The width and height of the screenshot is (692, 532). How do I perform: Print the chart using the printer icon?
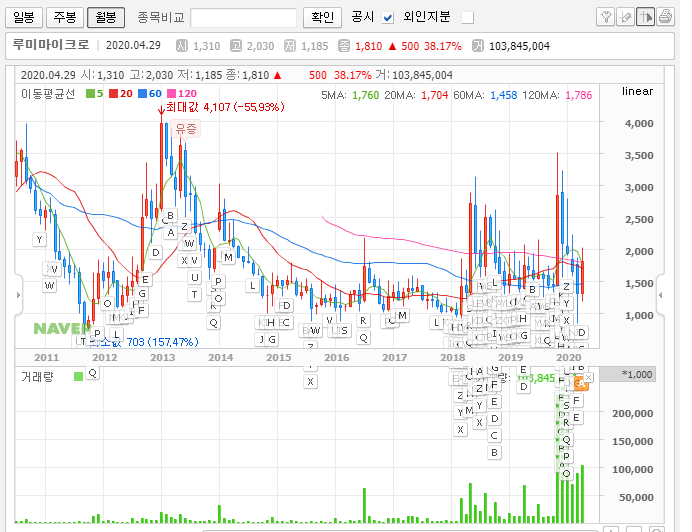(665, 17)
